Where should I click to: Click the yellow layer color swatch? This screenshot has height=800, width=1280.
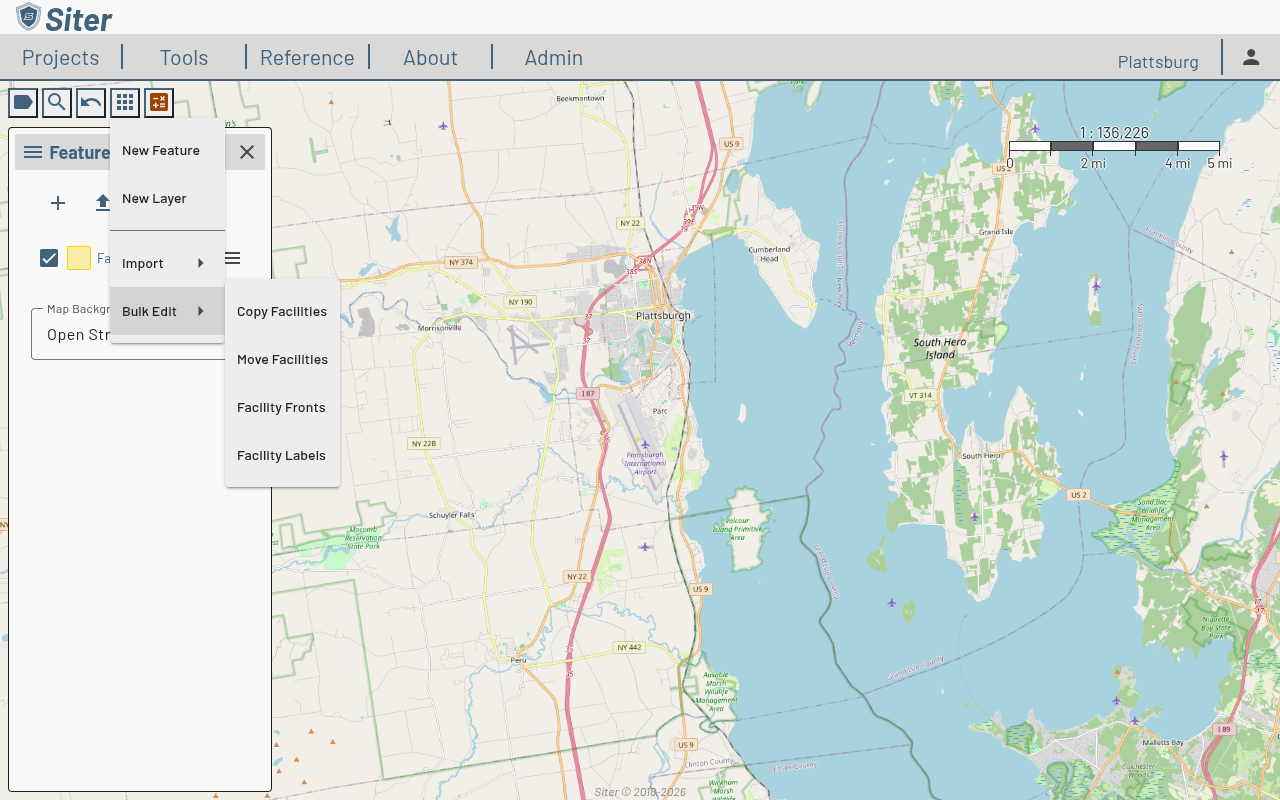coord(79,258)
